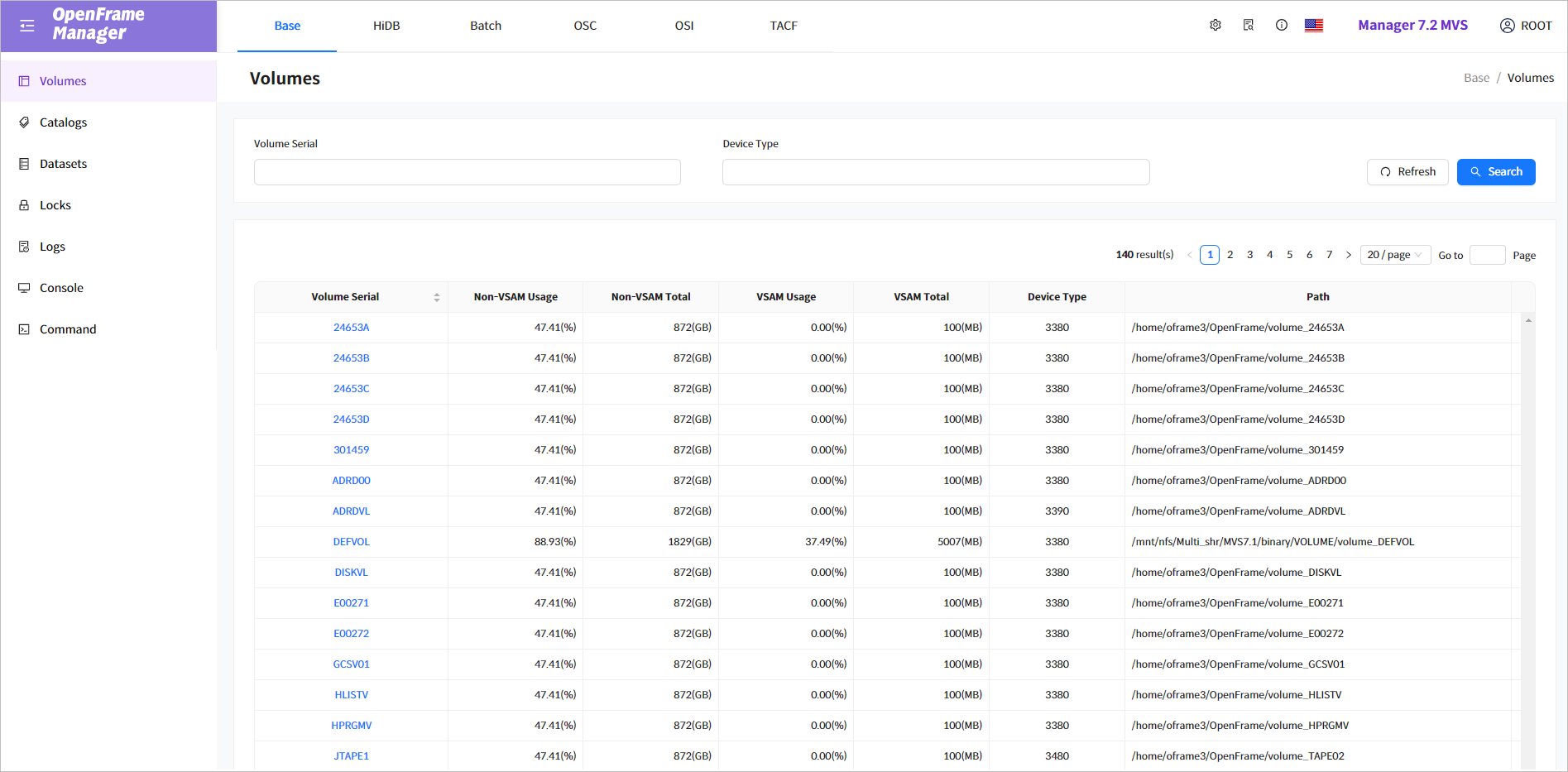The width and height of the screenshot is (1568, 772).
Task: Open Catalogs from the sidebar
Action: tap(63, 122)
